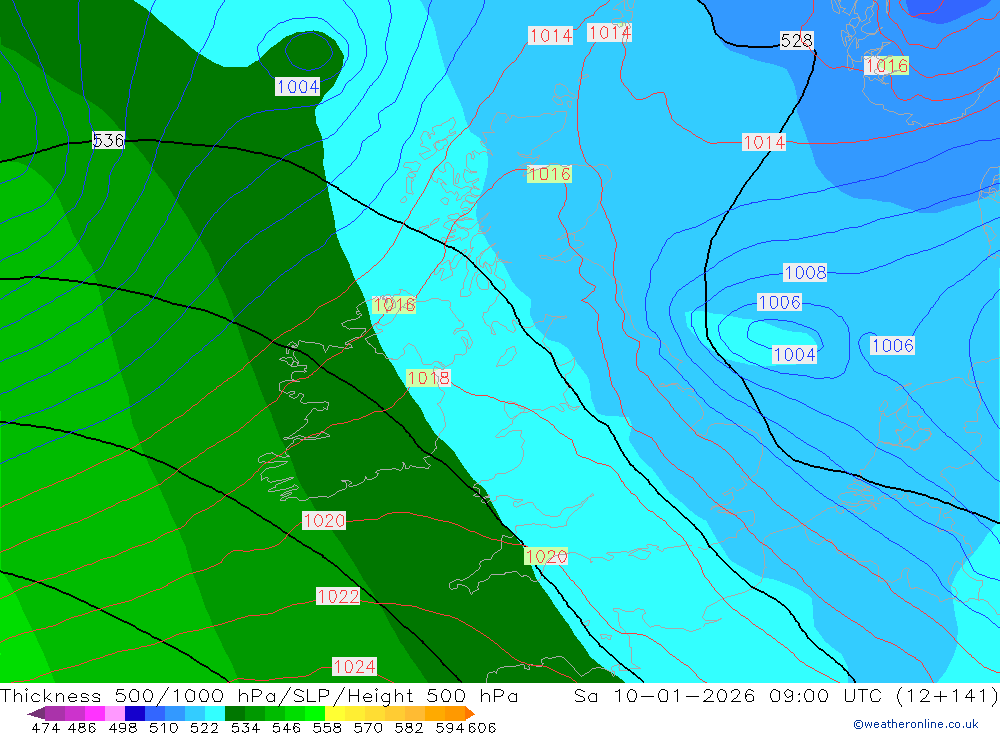Select the 1020 label with green highlight
Image resolution: width=1000 pixels, height=733 pixels.
(x=546, y=556)
